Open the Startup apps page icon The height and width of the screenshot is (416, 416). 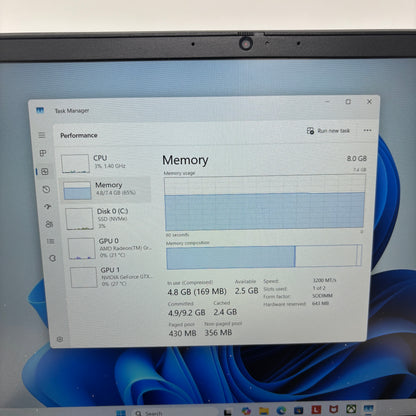click(48, 207)
